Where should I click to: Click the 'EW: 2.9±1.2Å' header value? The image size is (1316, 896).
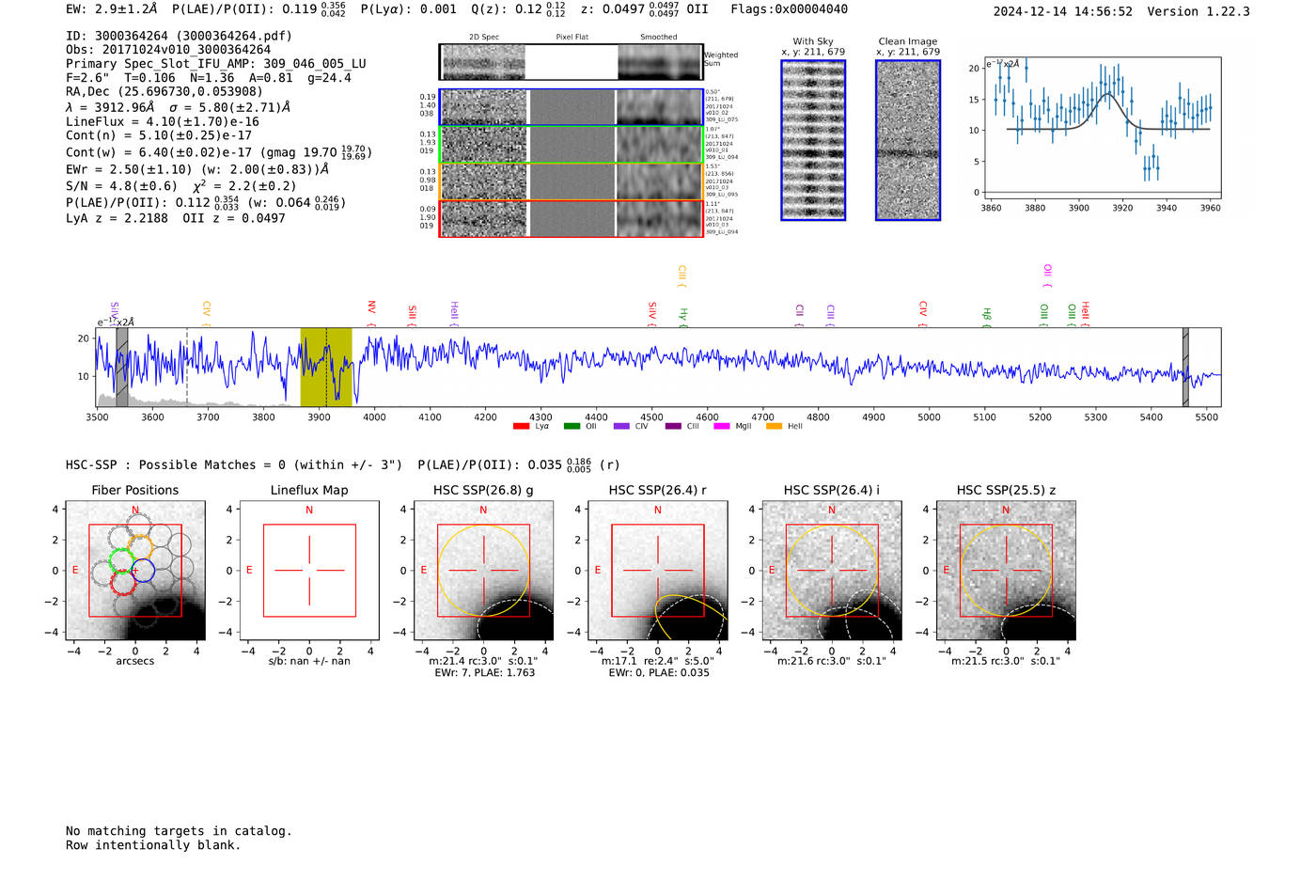(112, 9)
